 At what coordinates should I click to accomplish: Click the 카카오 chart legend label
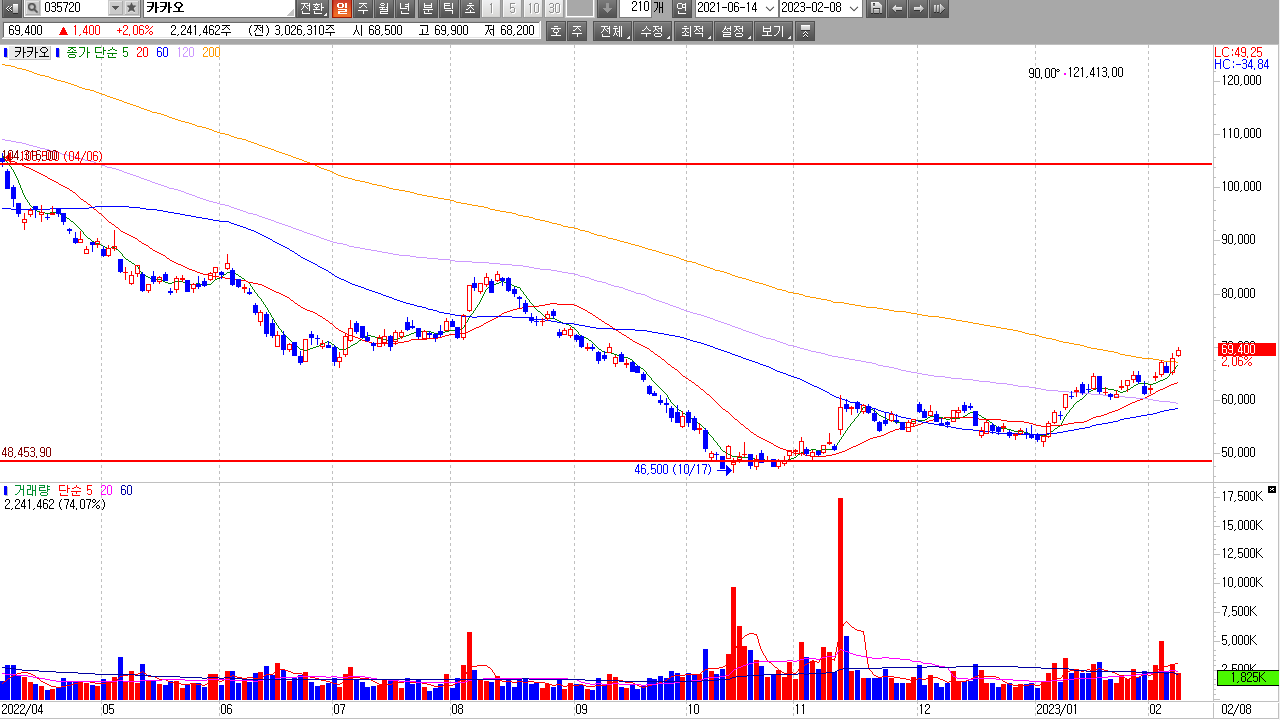point(30,53)
